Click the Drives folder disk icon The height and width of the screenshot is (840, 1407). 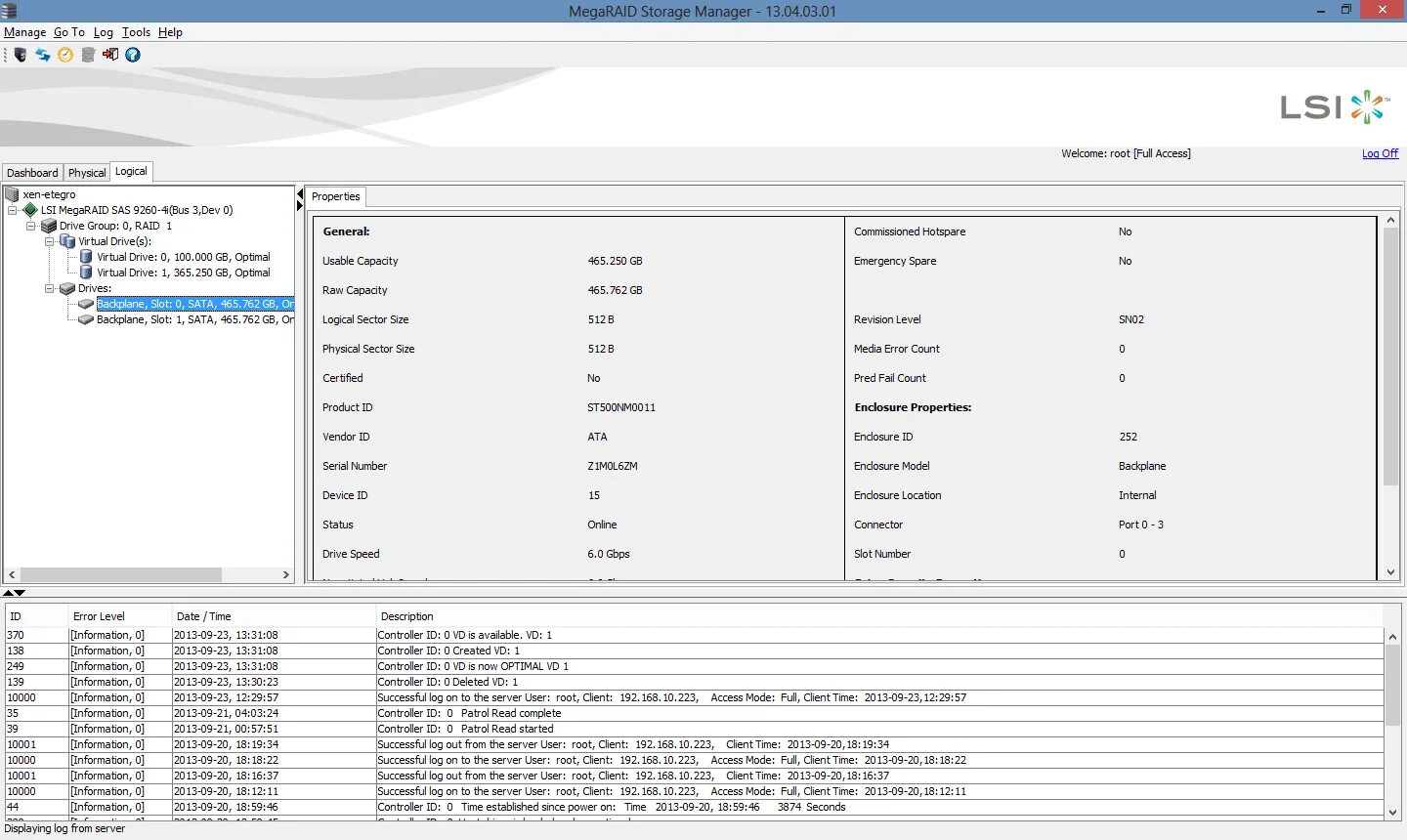click(x=67, y=288)
